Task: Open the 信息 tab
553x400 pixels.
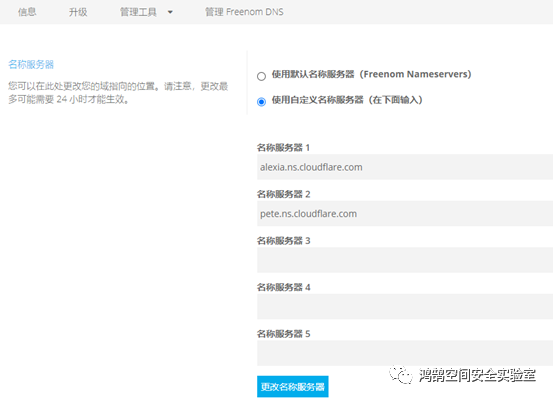Action: (x=27, y=12)
